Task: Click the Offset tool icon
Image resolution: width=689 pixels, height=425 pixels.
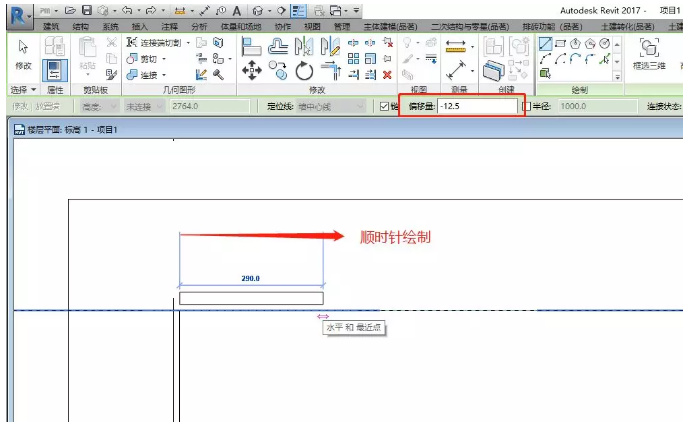Action: 280,46
